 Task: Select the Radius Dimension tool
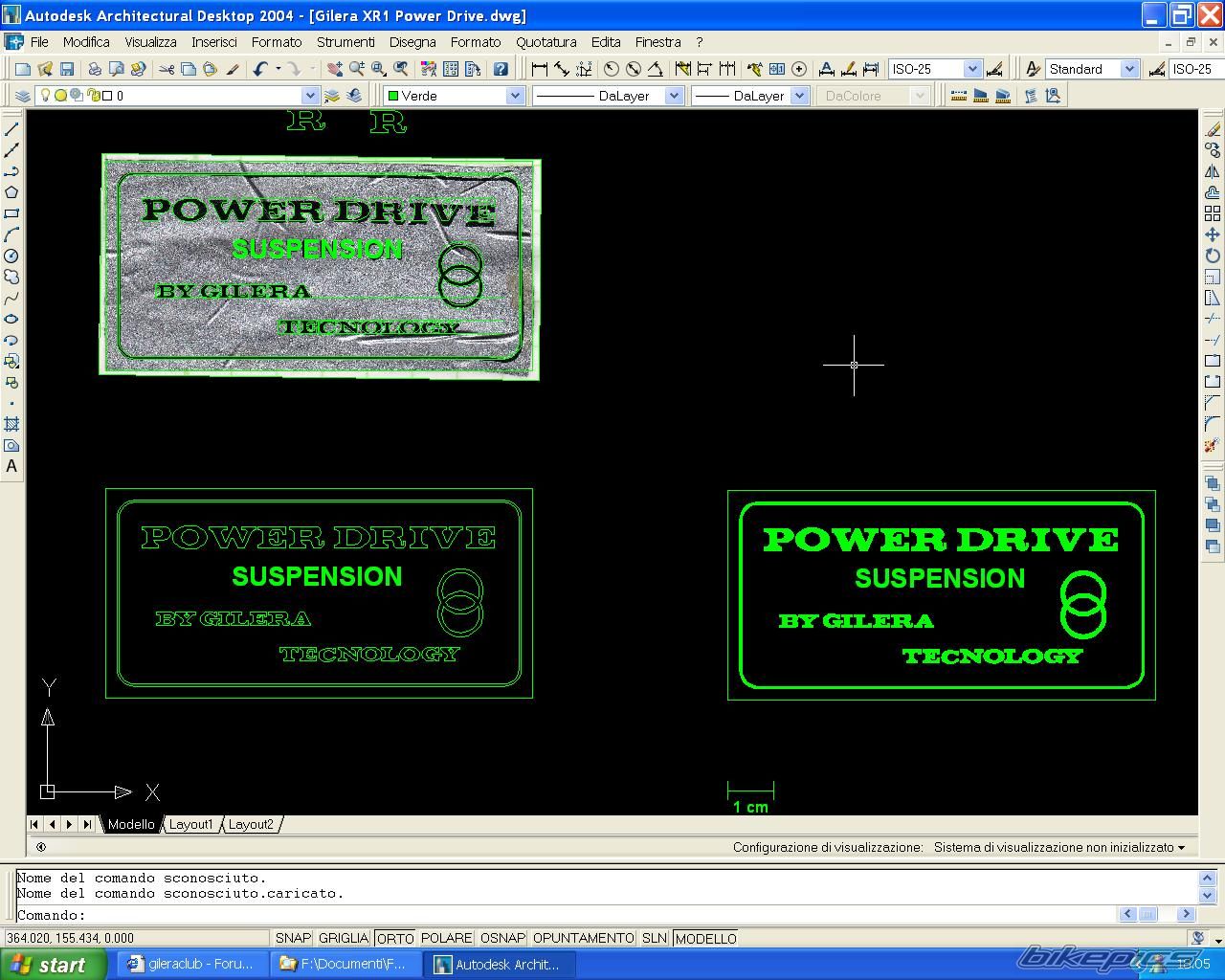(x=612, y=69)
